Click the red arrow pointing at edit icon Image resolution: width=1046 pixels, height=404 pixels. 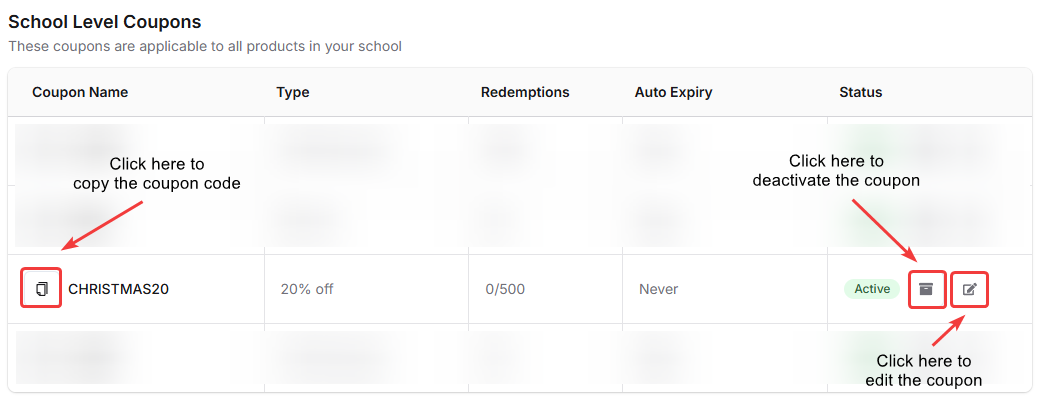pos(948,333)
